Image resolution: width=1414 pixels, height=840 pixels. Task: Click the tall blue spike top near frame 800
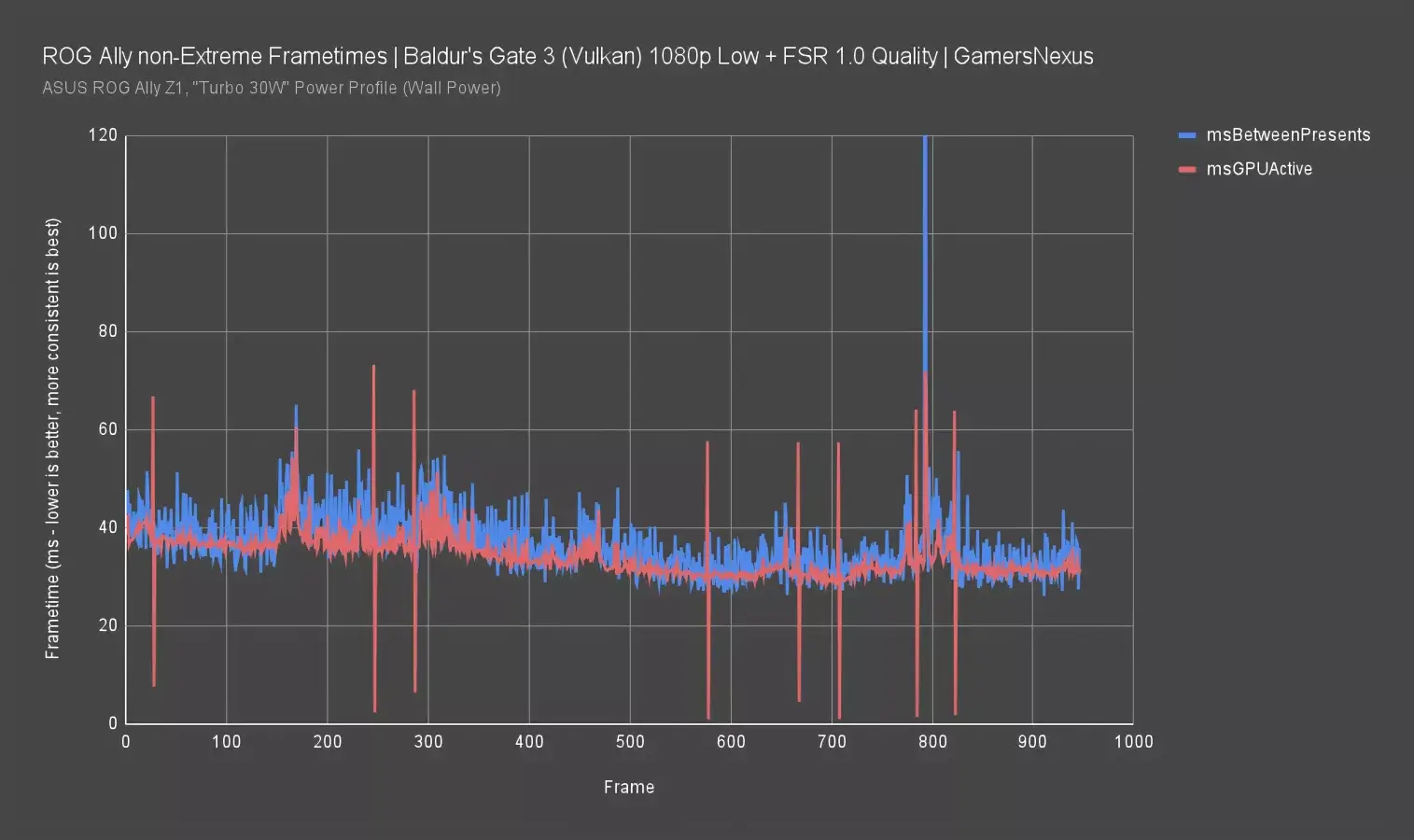pos(925,140)
